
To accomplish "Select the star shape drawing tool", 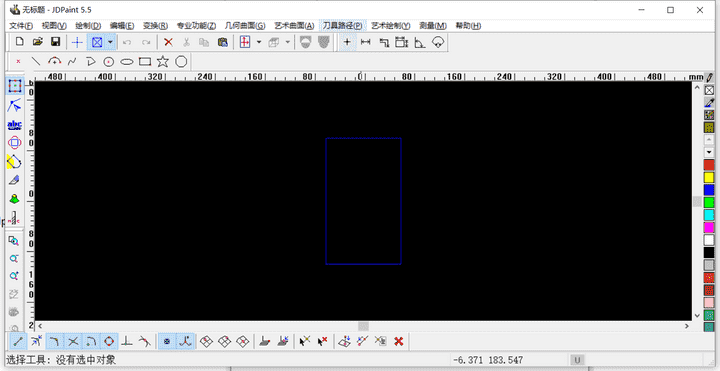I will [x=163, y=62].
